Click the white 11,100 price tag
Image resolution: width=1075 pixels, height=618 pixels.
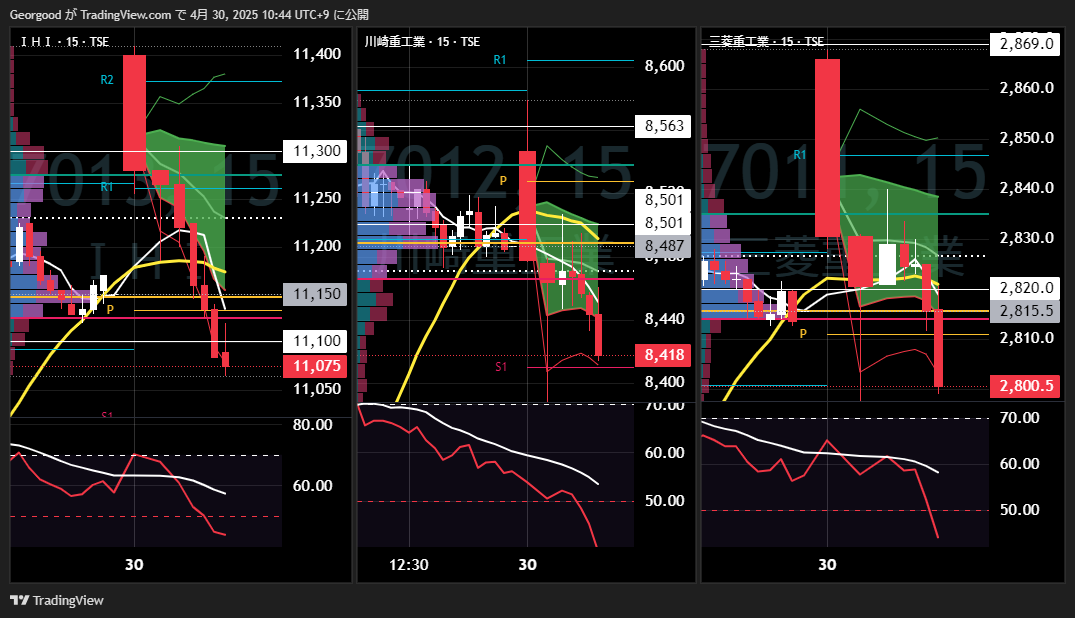click(x=315, y=341)
